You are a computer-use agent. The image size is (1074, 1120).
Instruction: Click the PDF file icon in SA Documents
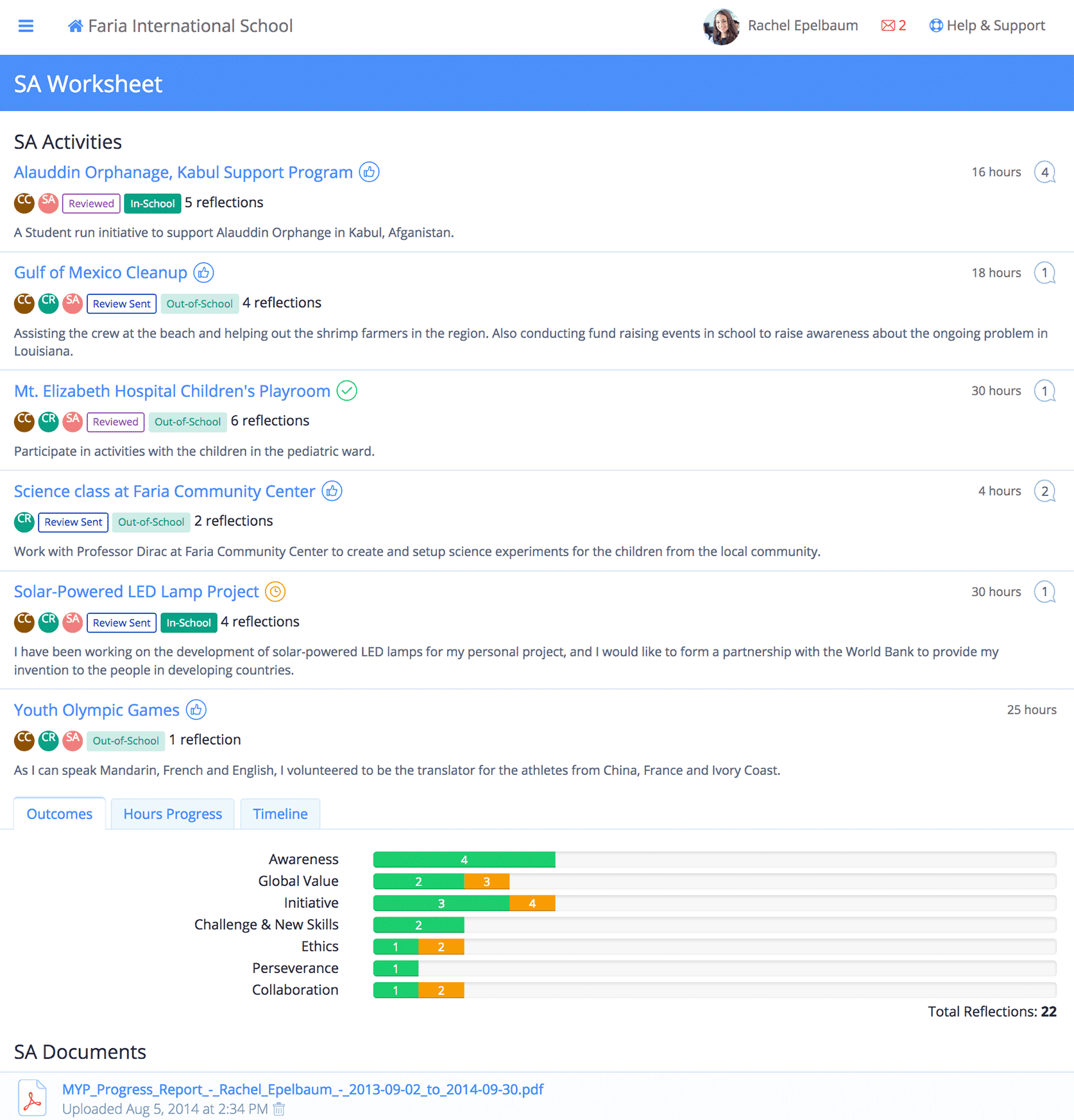(x=32, y=1098)
